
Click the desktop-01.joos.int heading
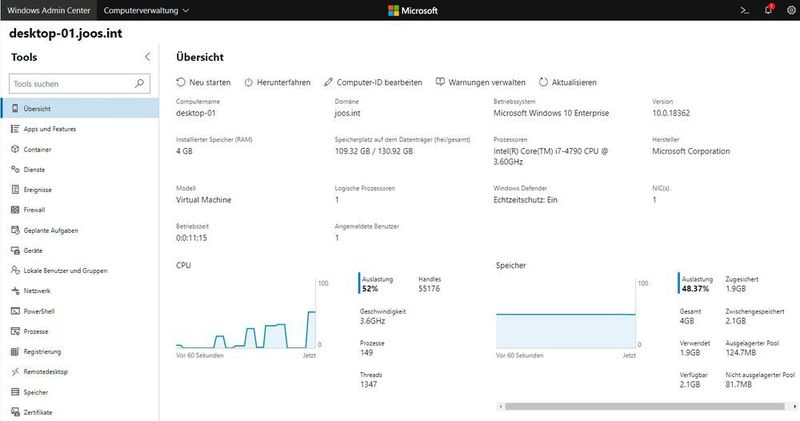pyautogui.click(x=66, y=33)
